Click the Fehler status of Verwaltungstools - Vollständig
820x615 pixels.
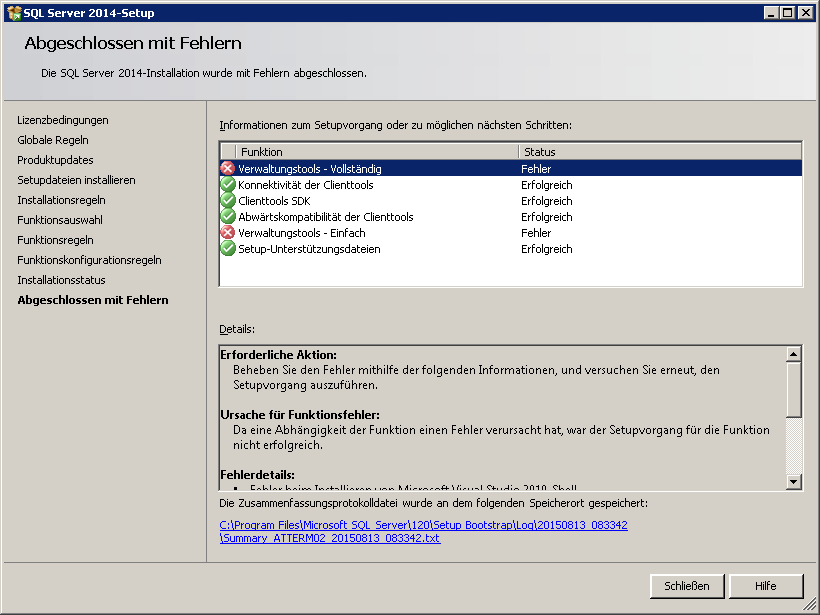(x=536, y=169)
